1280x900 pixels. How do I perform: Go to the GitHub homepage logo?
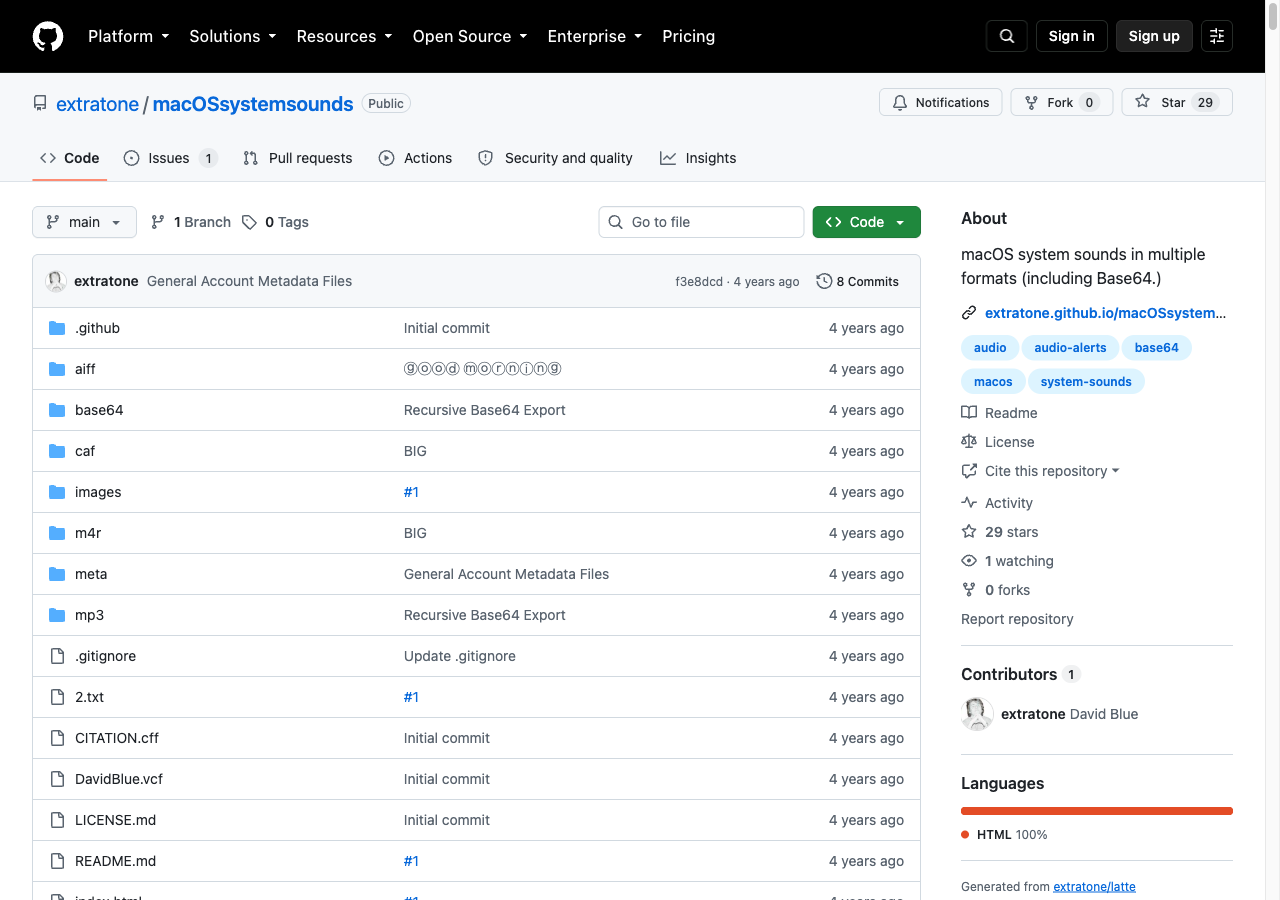[x=48, y=36]
